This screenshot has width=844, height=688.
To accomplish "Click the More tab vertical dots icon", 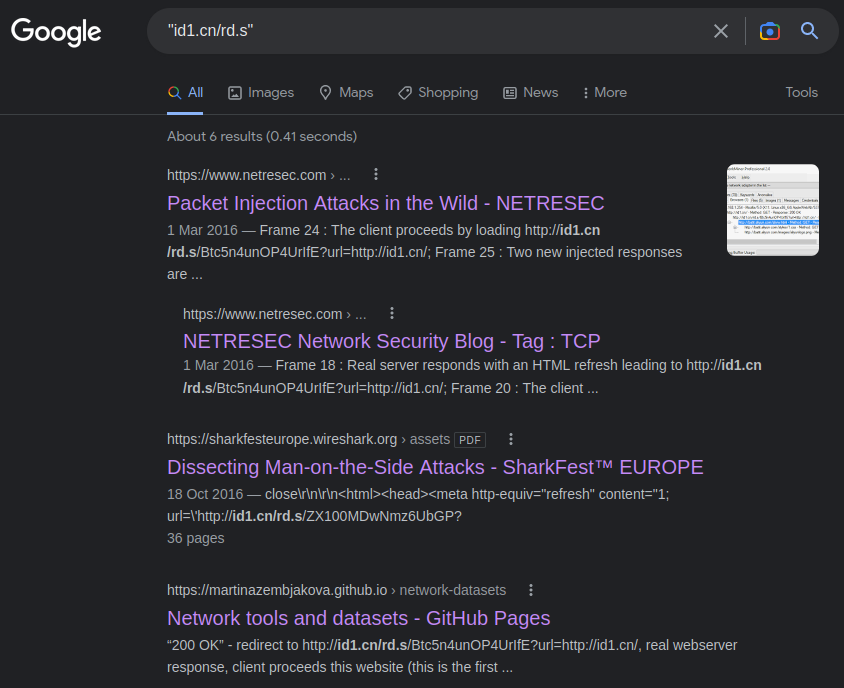I will coord(586,93).
